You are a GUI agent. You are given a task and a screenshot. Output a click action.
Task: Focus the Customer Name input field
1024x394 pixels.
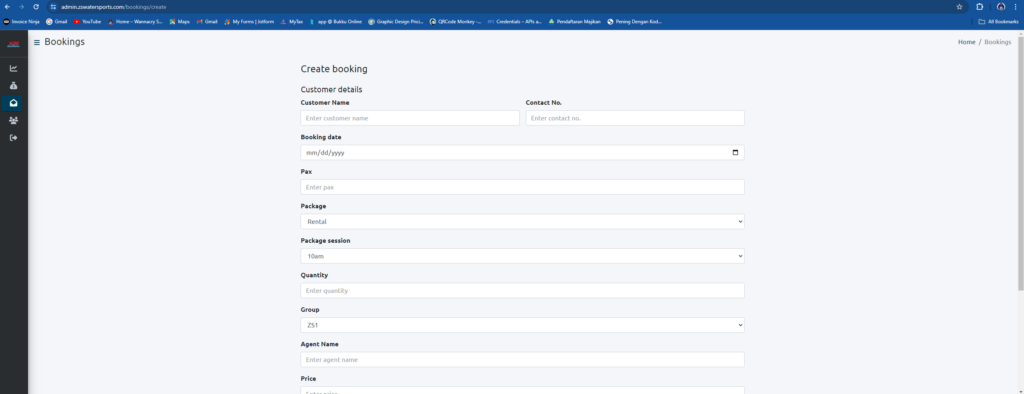tap(410, 118)
